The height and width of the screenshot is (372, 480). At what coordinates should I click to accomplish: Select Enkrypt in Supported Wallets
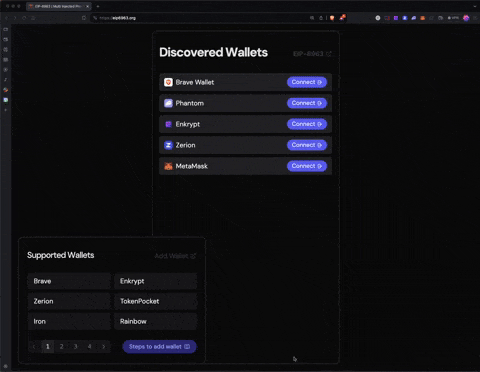155,281
